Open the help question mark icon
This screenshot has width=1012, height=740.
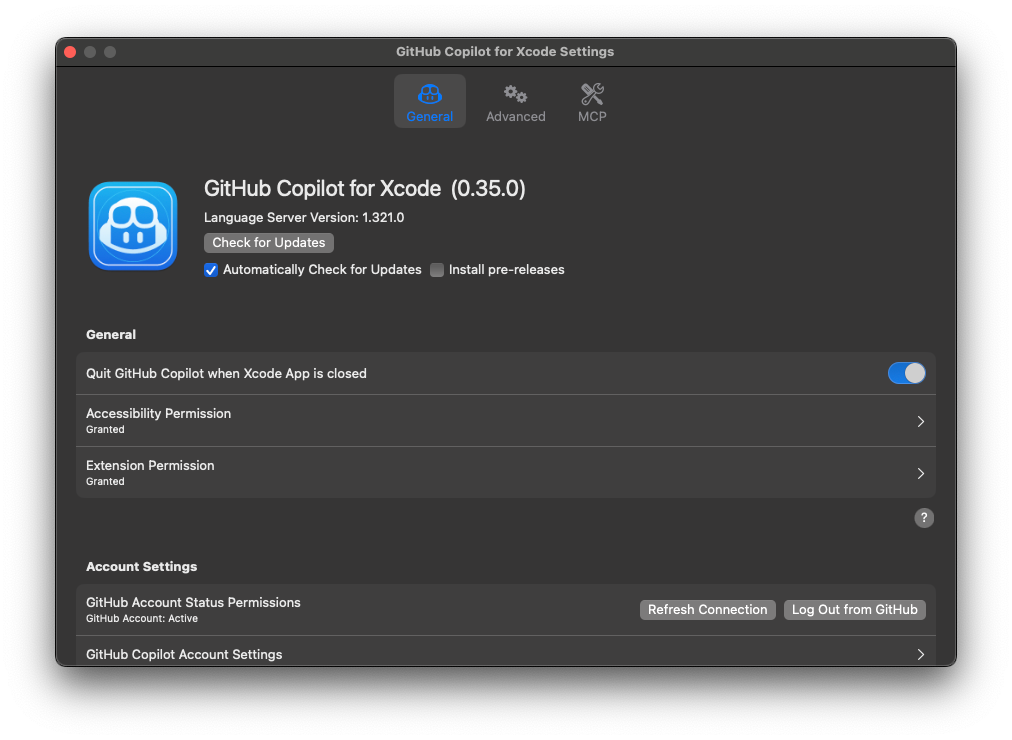tap(923, 518)
